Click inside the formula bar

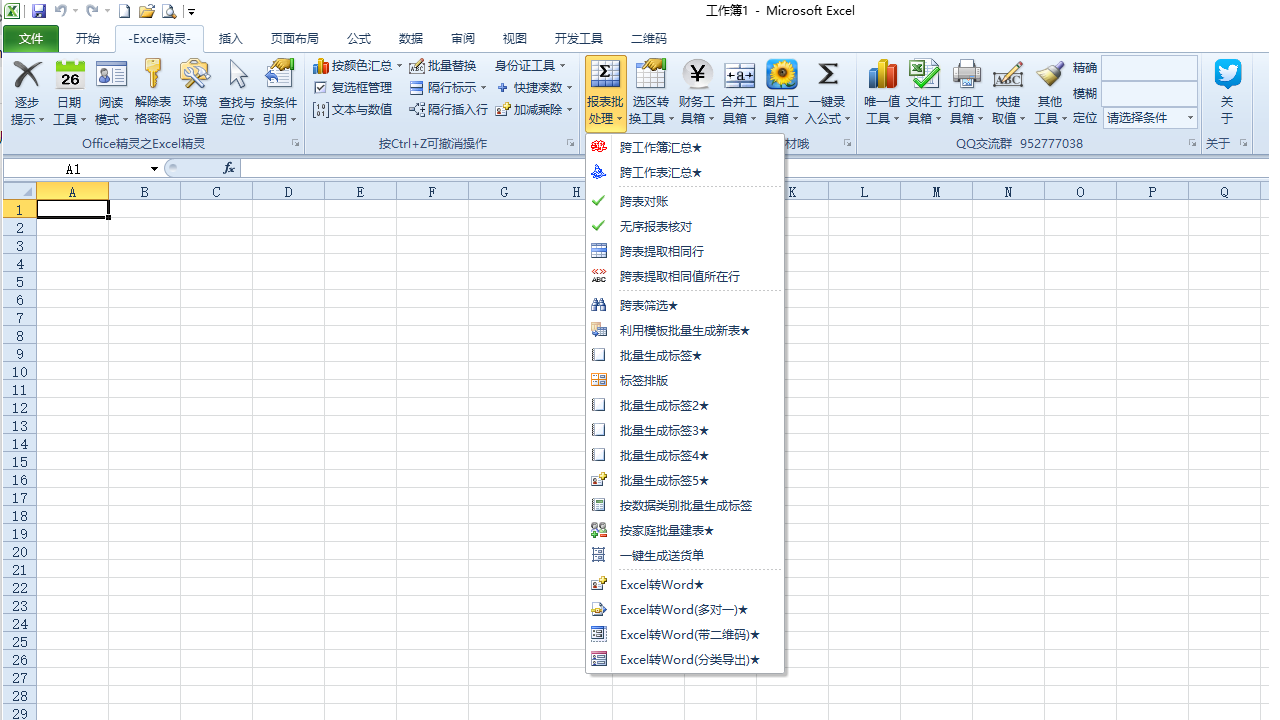click(400, 168)
